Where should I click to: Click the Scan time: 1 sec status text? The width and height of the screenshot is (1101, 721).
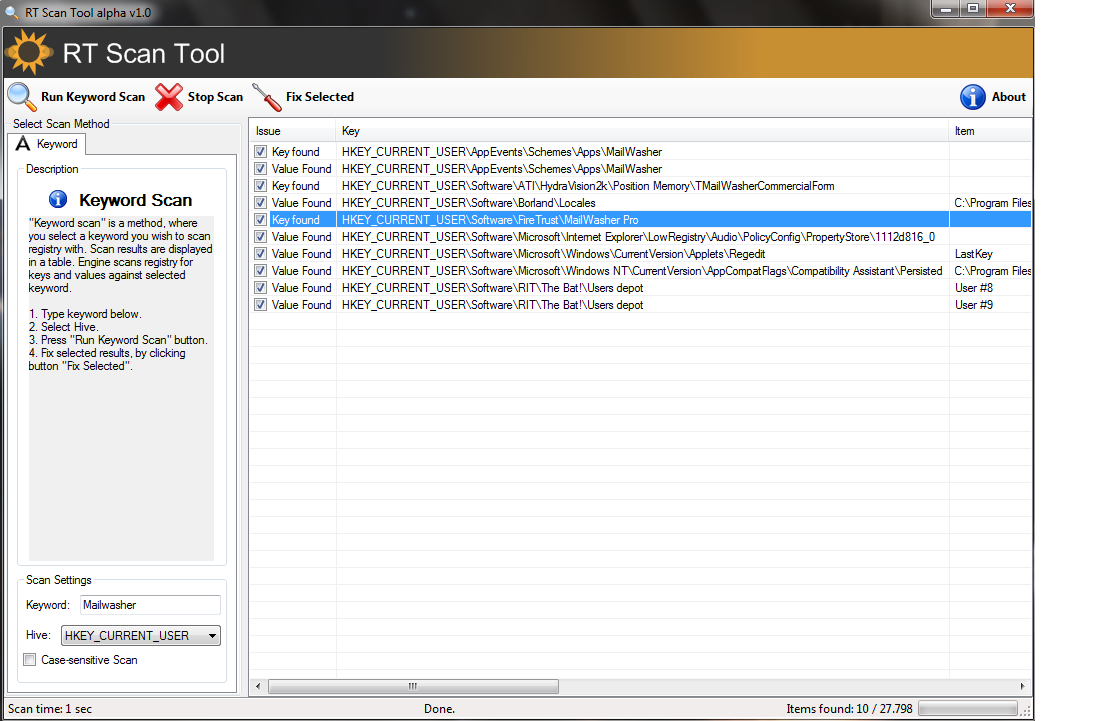coord(50,708)
